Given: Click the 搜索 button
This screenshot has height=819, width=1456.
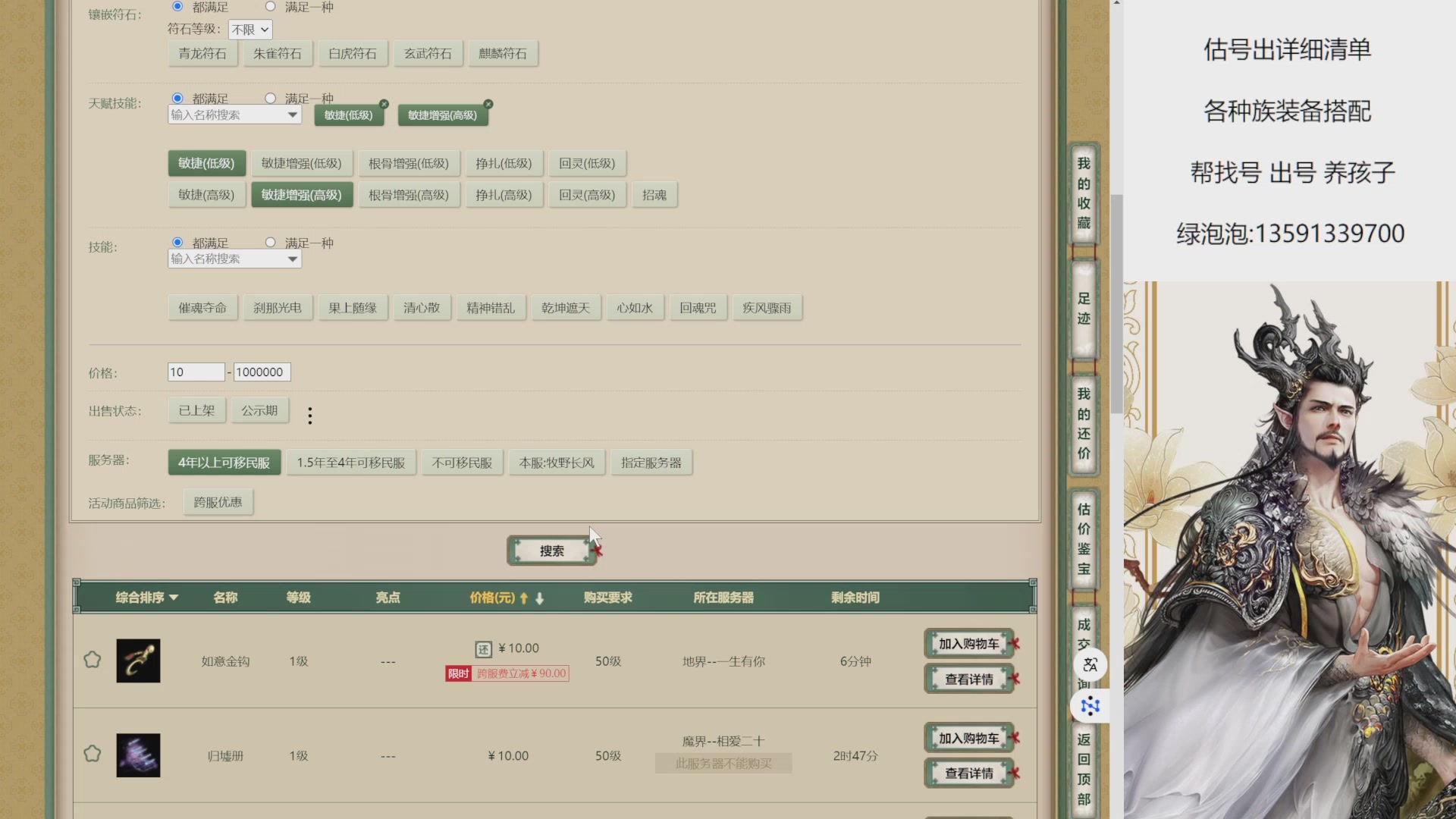Looking at the screenshot, I should coord(552,551).
